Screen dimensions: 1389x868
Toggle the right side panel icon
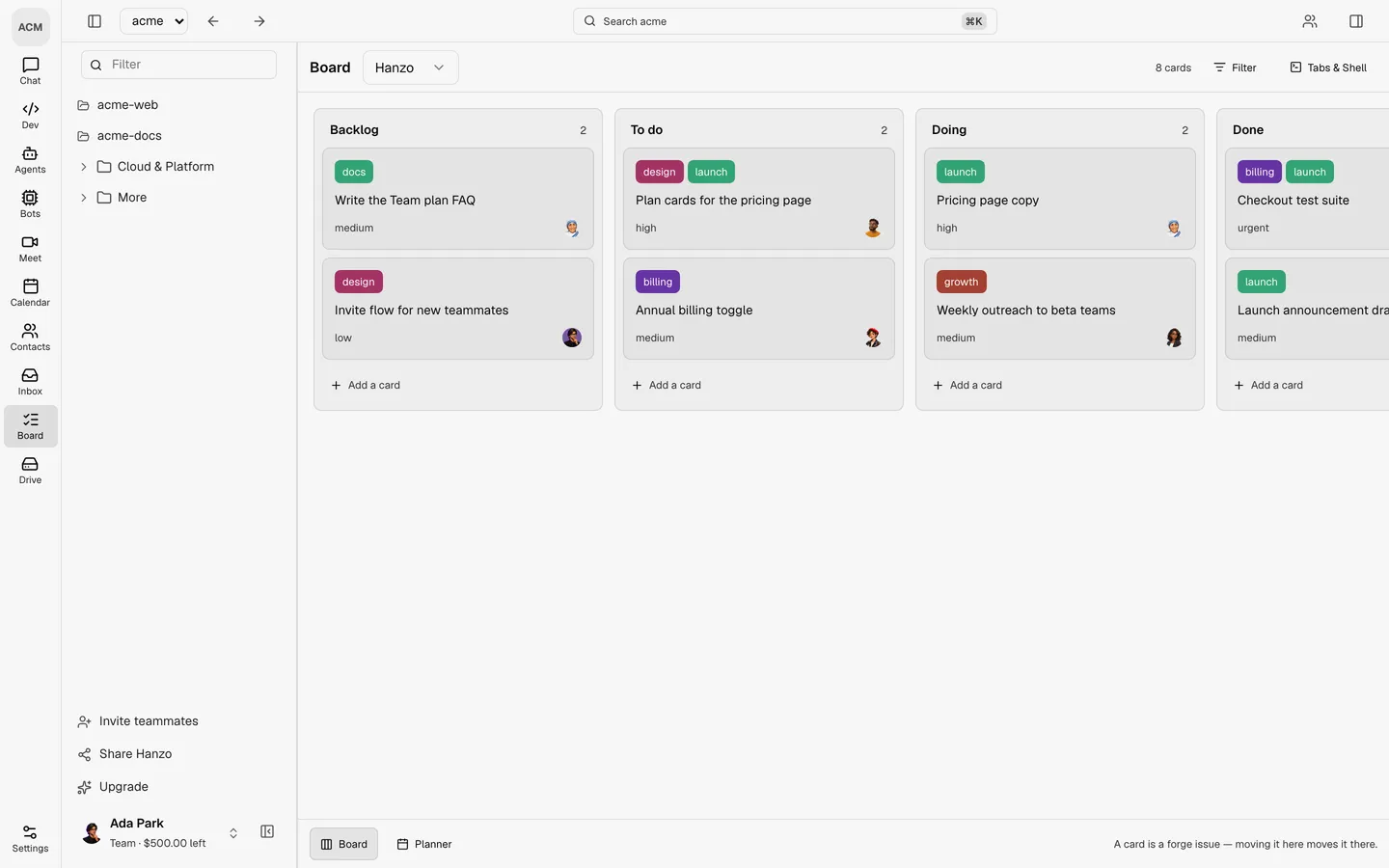tap(1356, 21)
